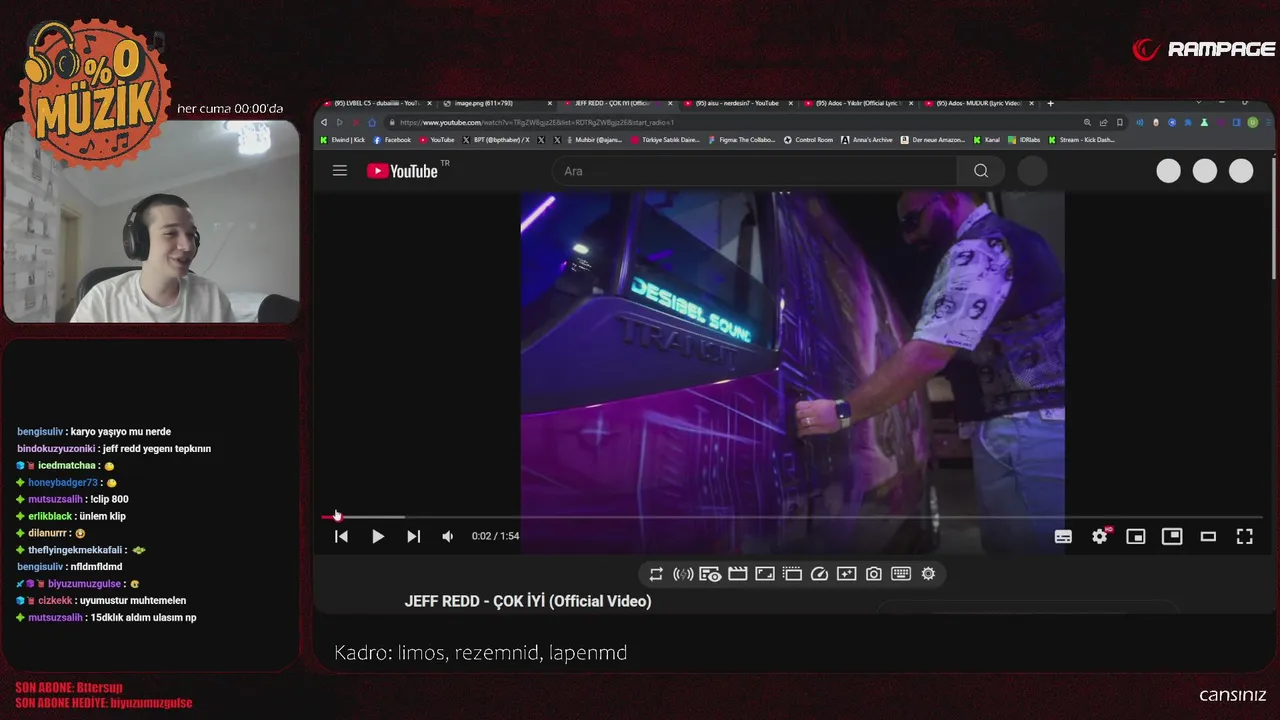Open the Anna's Archive bookmark
The image size is (1280, 720).
[x=866, y=140]
